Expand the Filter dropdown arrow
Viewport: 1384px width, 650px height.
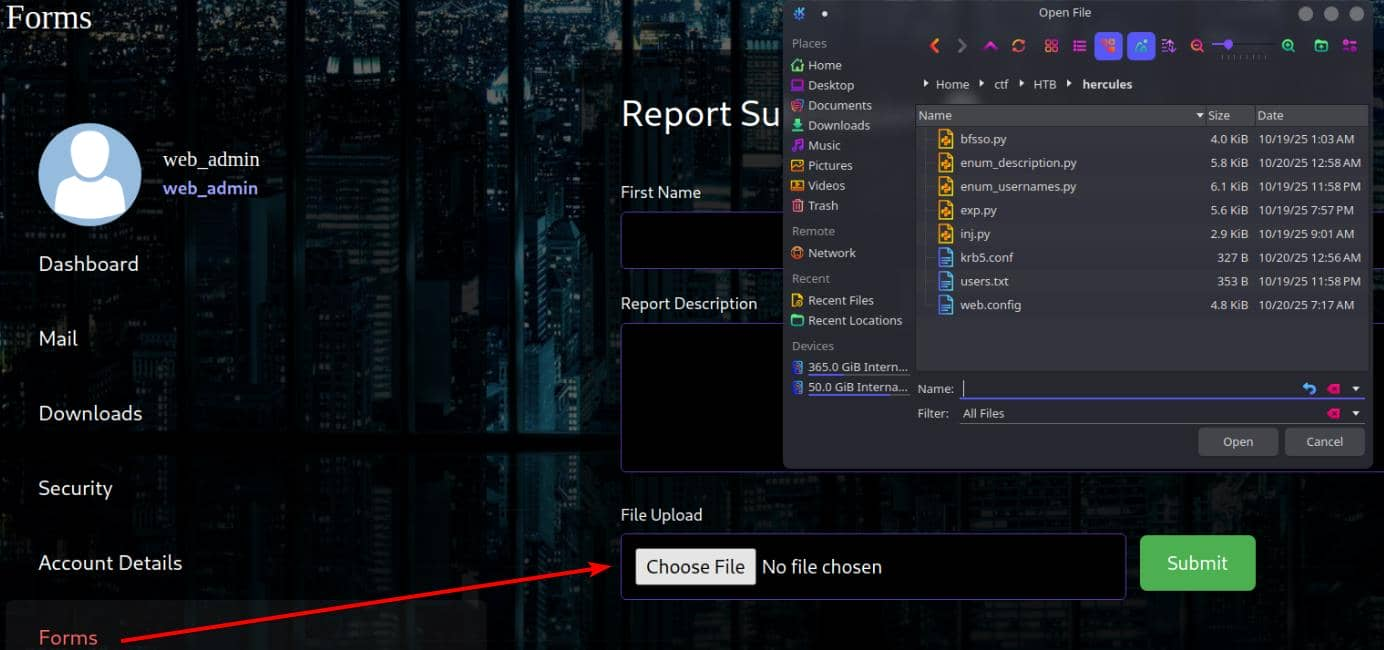pyautogui.click(x=1356, y=414)
